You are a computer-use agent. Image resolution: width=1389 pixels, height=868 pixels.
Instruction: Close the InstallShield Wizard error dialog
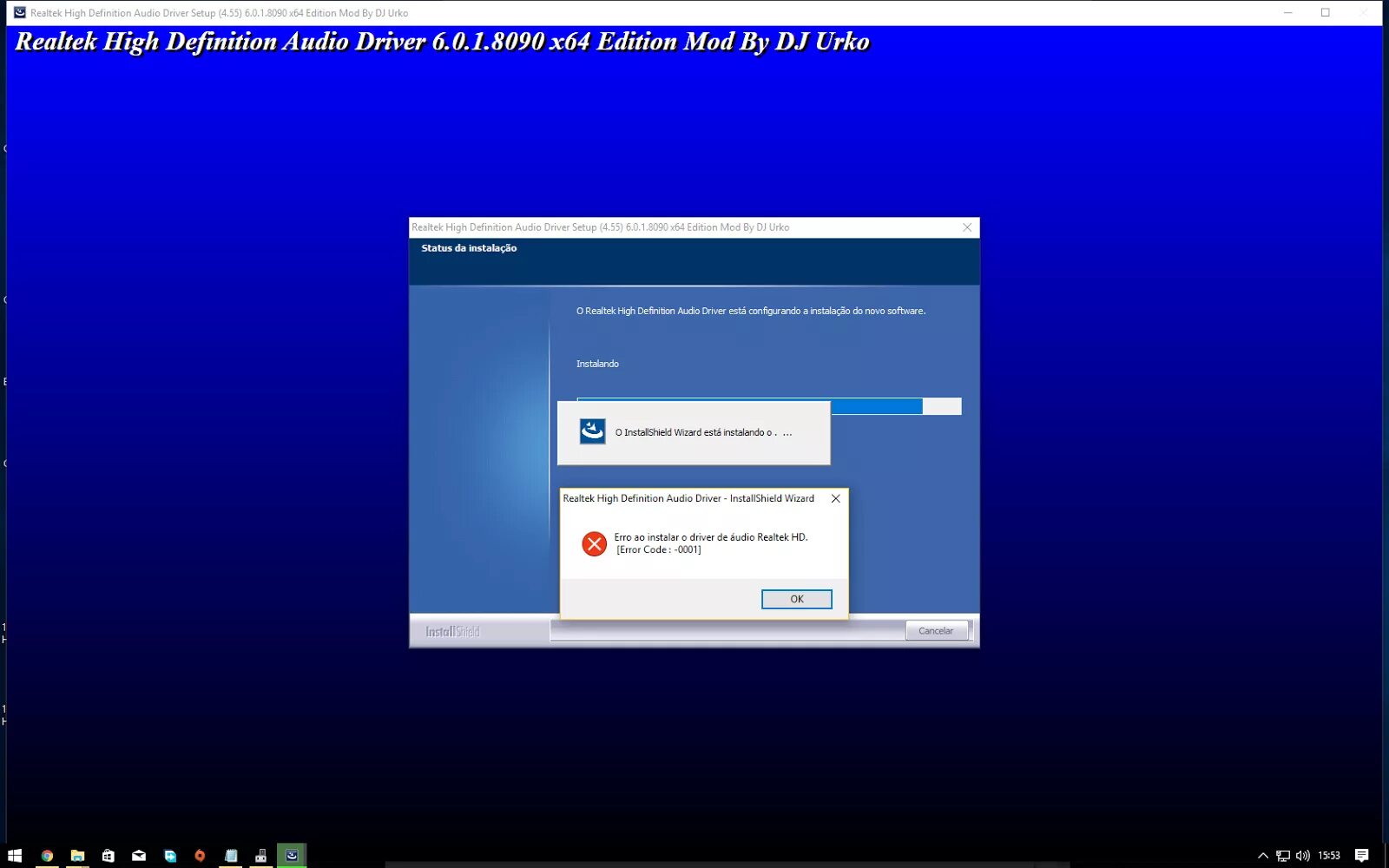pos(835,498)
